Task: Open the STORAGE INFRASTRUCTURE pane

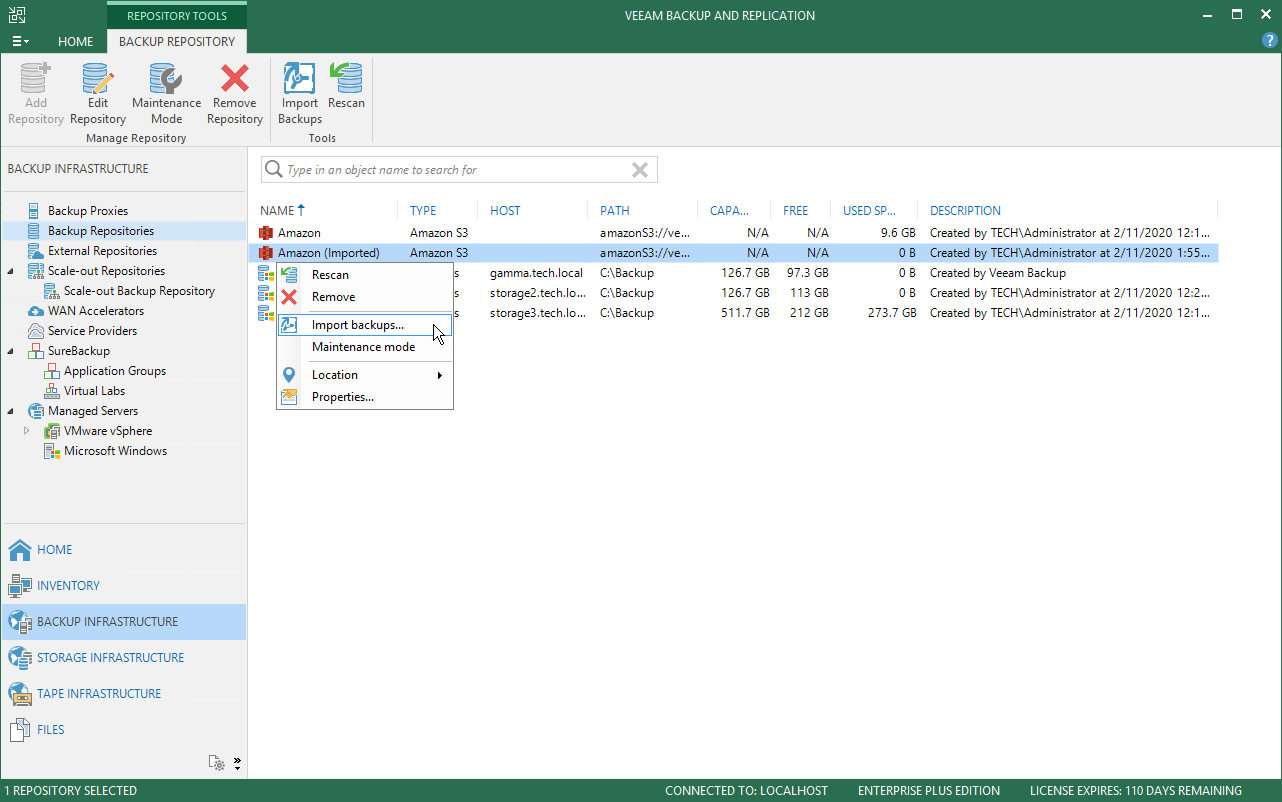Action: [123, 658]
